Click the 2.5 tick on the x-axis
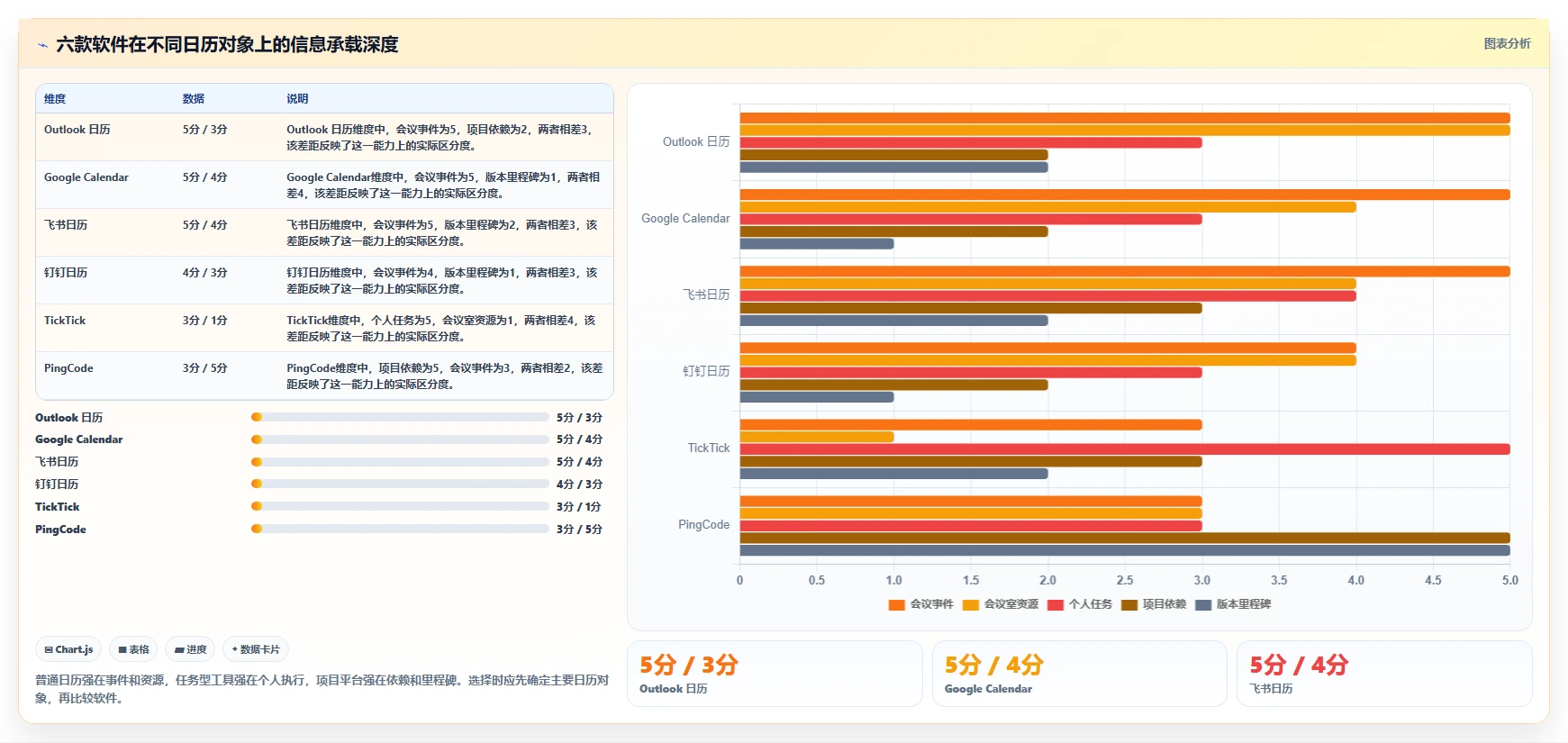This screenshot has height=743, width=1568. tap(1125, 581)
